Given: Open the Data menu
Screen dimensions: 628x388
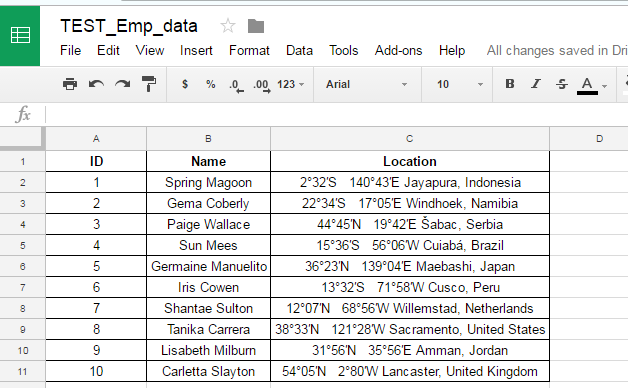Looking at the screenshot, I should point(299,50).
